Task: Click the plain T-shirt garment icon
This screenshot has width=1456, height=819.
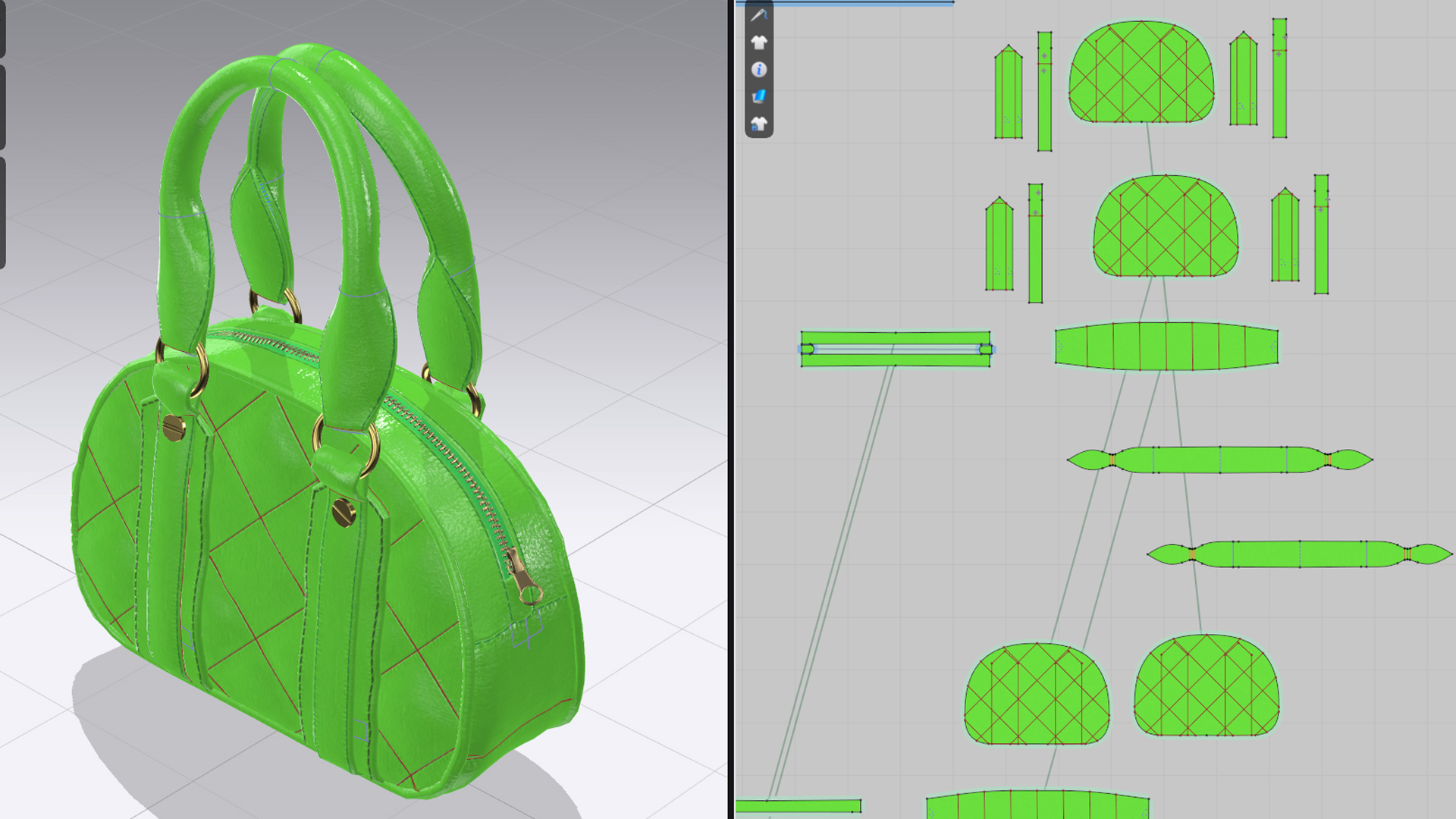Action: [x=759, y=42]
